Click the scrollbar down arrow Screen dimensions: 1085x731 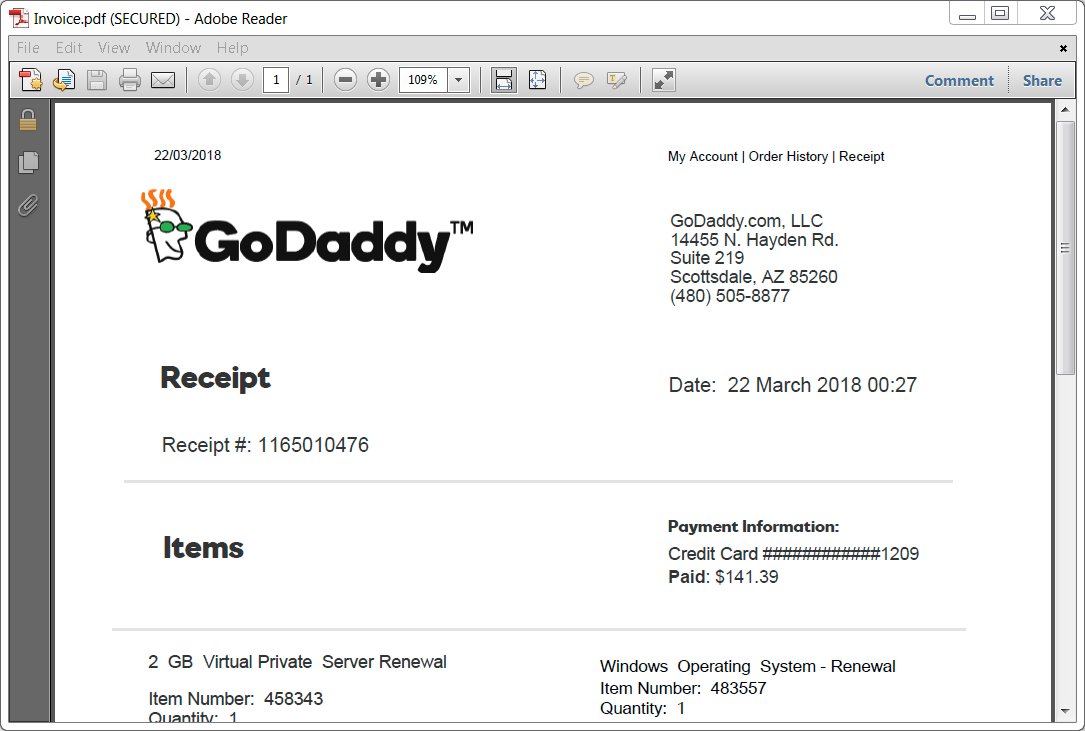[1065, 712]
